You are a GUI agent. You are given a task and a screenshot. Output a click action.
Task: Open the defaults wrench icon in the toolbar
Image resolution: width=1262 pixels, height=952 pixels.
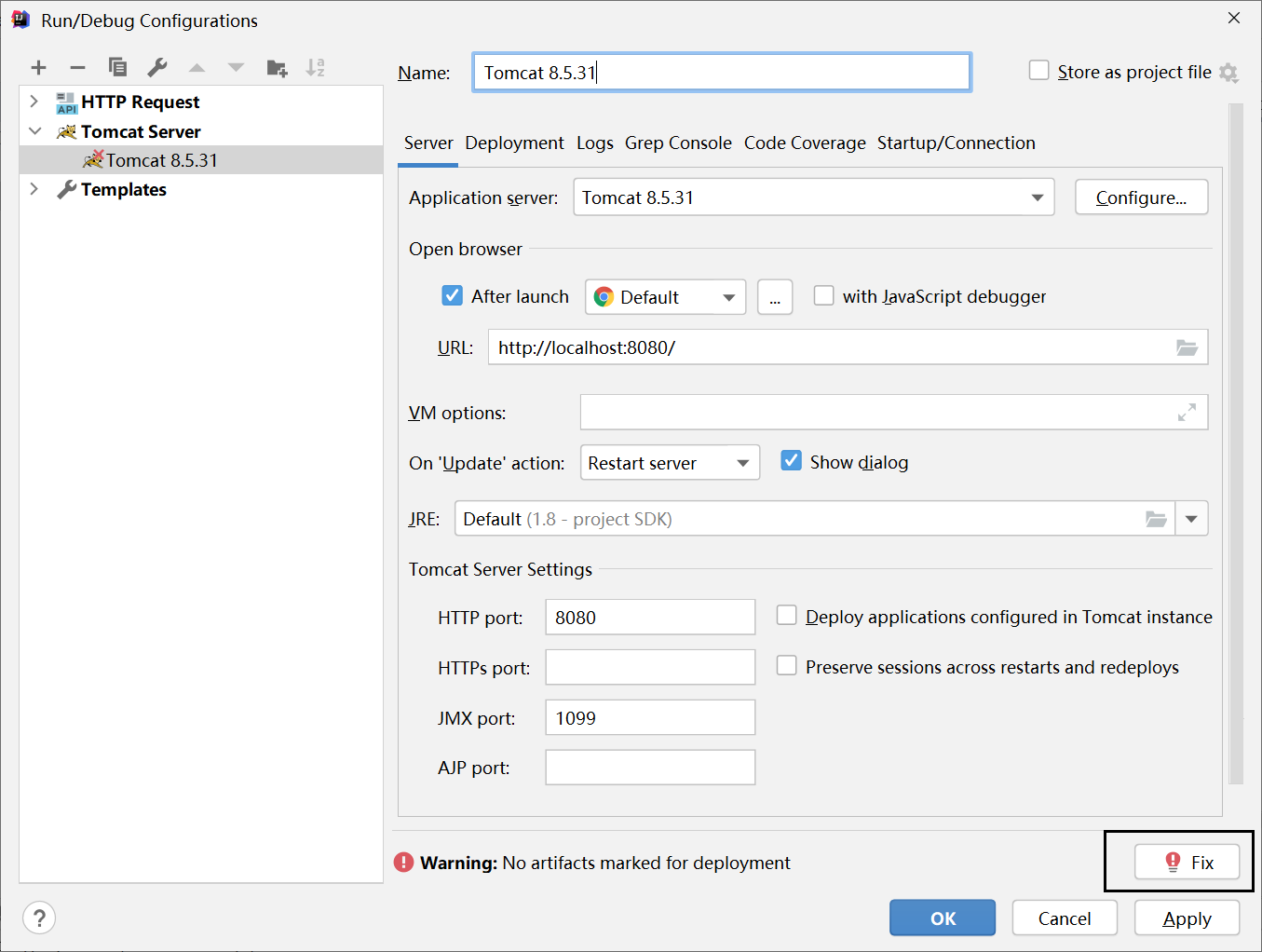(157, 67)
